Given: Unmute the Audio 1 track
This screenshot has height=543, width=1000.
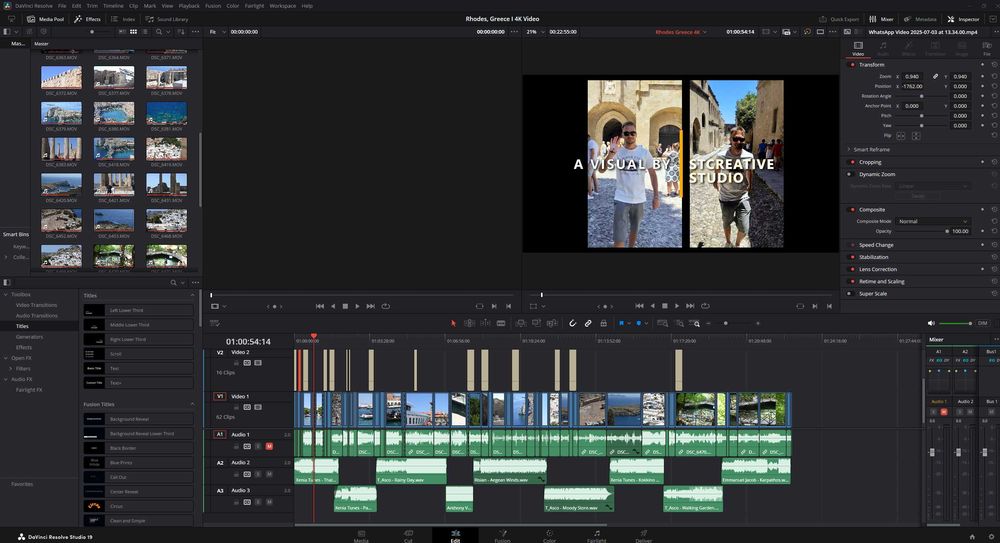Looking at the screenshot, I should (x=269, y=445).
